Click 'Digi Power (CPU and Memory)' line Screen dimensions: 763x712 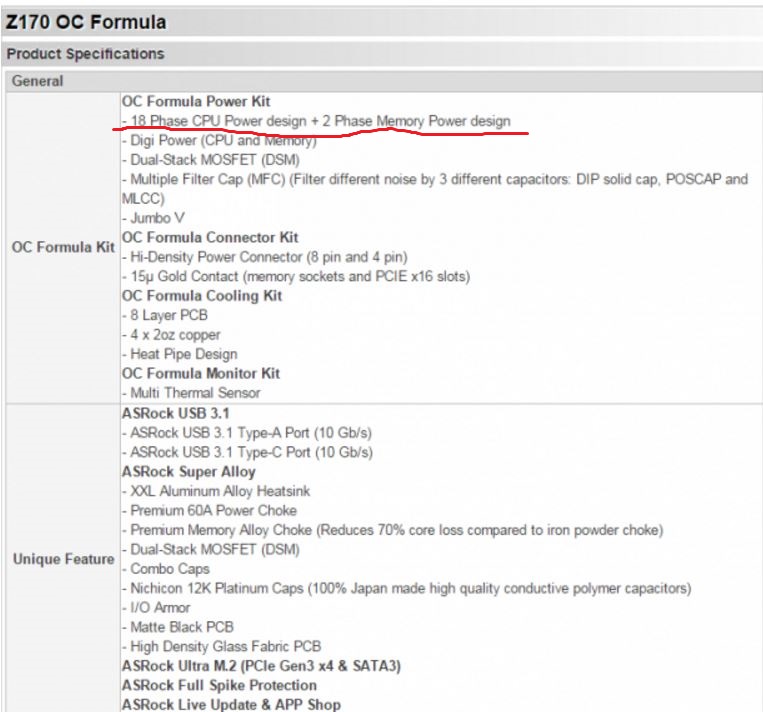(219, 140)
